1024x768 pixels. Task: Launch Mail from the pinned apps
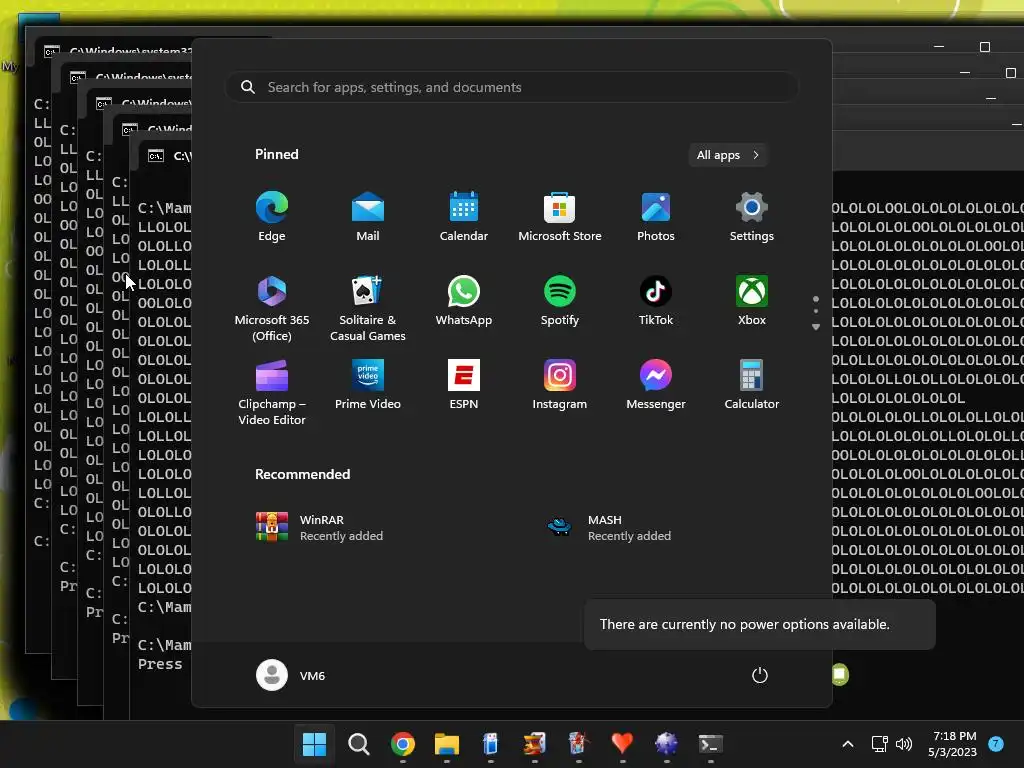pos(368,217)
